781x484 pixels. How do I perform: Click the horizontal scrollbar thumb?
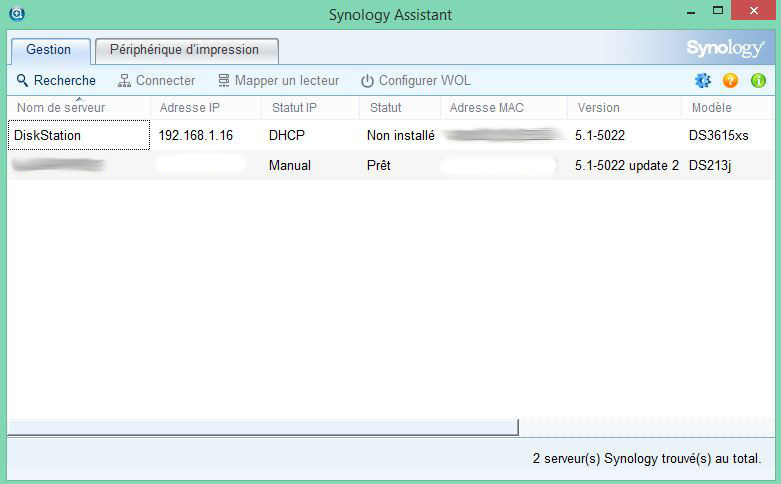(263, 427)
